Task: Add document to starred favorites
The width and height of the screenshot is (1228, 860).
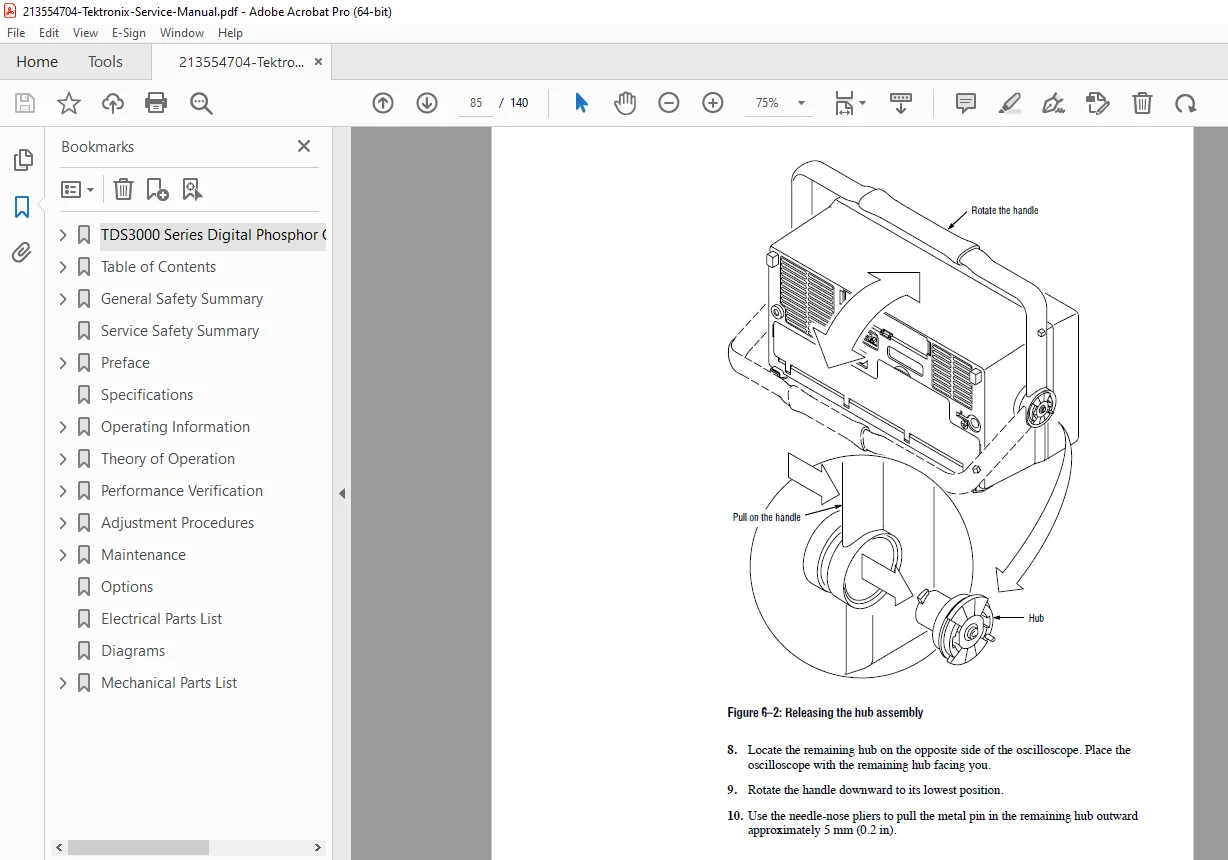Action: click(68, 103)
